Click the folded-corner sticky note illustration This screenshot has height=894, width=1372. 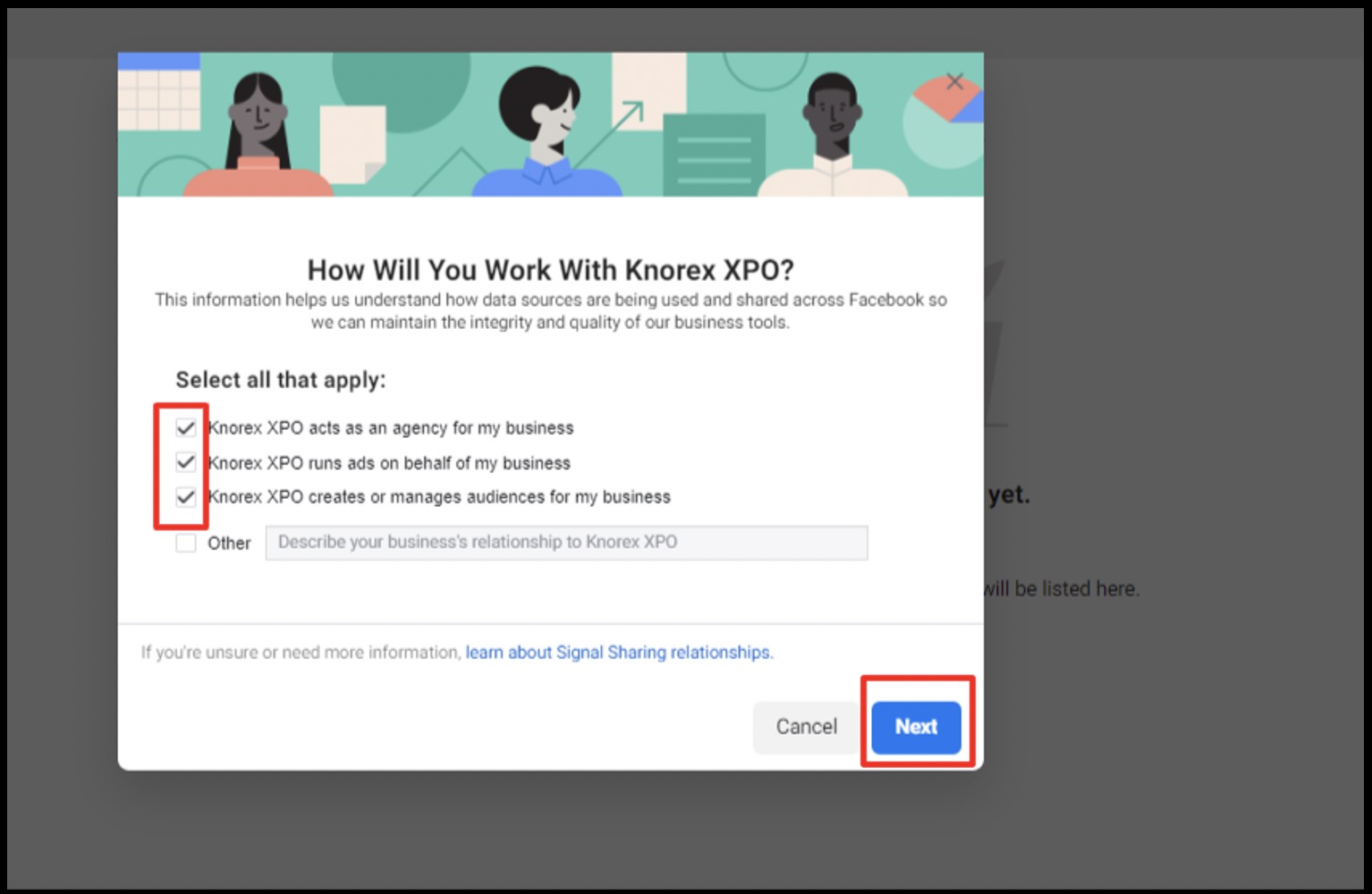click(x=352, y=143)
